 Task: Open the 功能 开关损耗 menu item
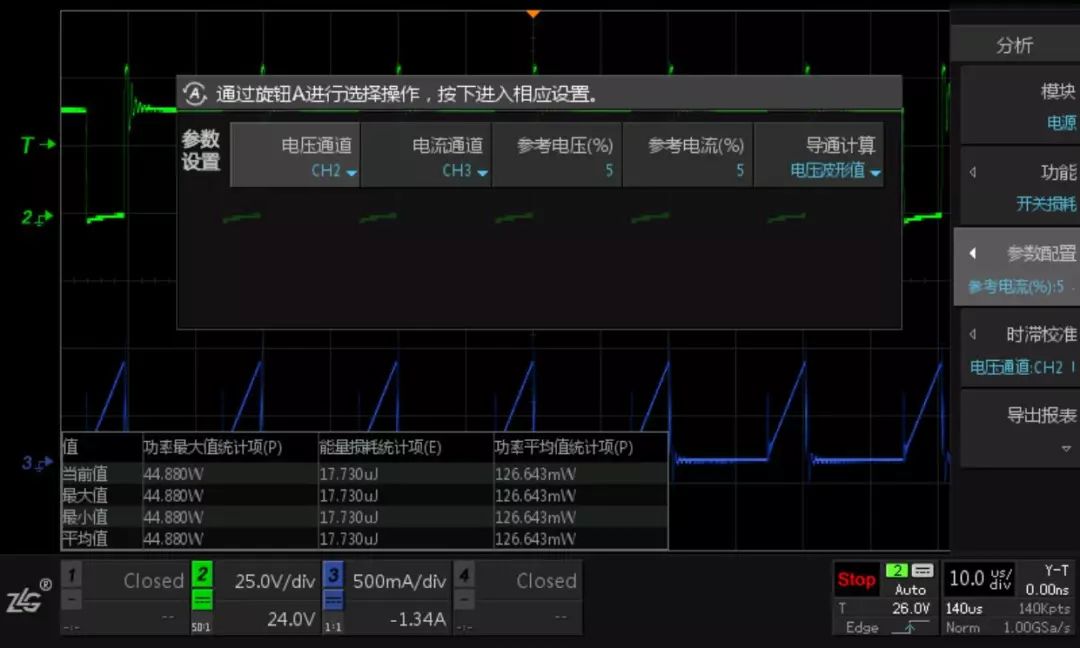1020,186
